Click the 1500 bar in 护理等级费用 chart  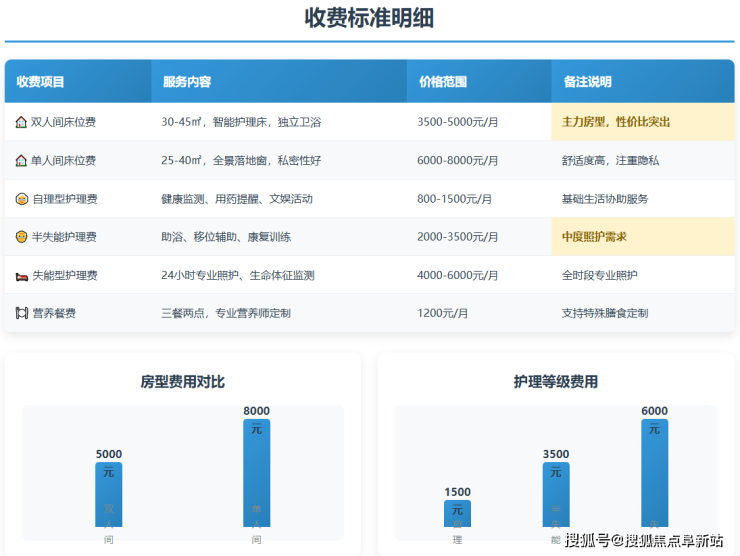click(457, 513)
